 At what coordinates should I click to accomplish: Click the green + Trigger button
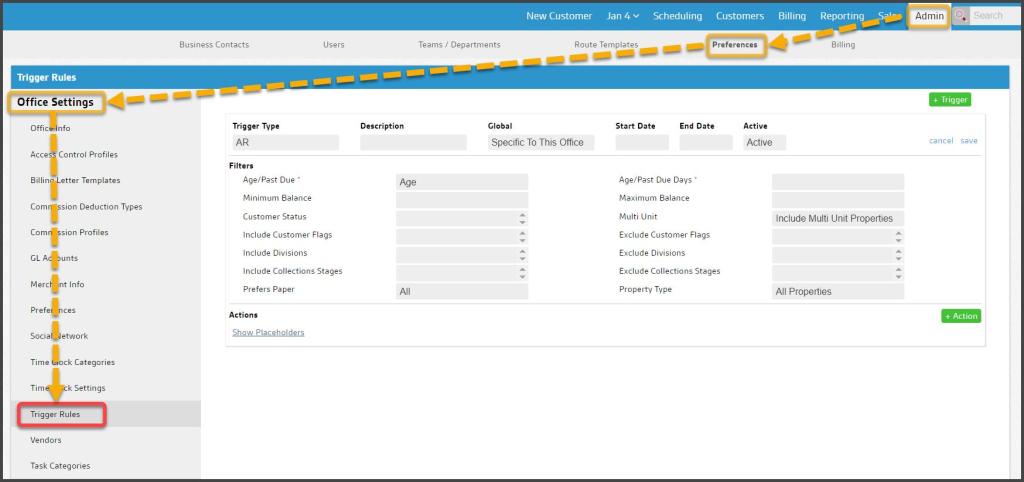(x=949, y=100)
